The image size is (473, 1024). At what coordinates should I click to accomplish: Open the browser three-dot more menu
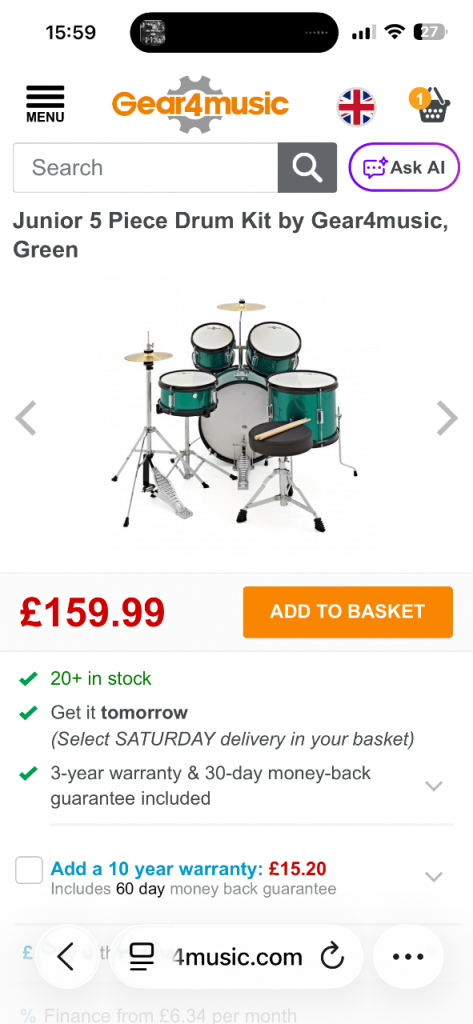pos(408,957)
